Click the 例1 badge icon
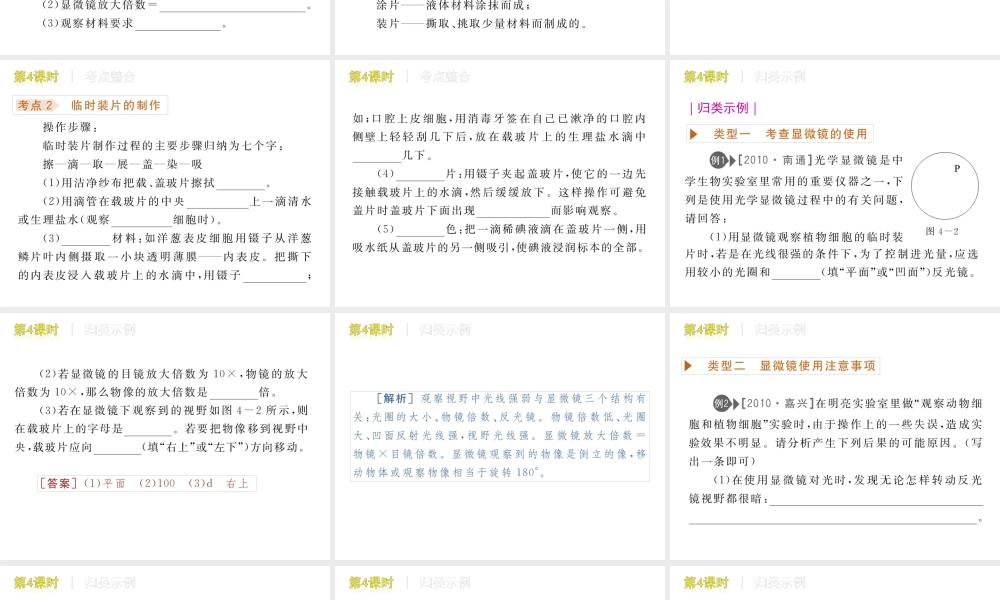The height and width of the screenshot is (600, 1000). click(x=723, y=161)
